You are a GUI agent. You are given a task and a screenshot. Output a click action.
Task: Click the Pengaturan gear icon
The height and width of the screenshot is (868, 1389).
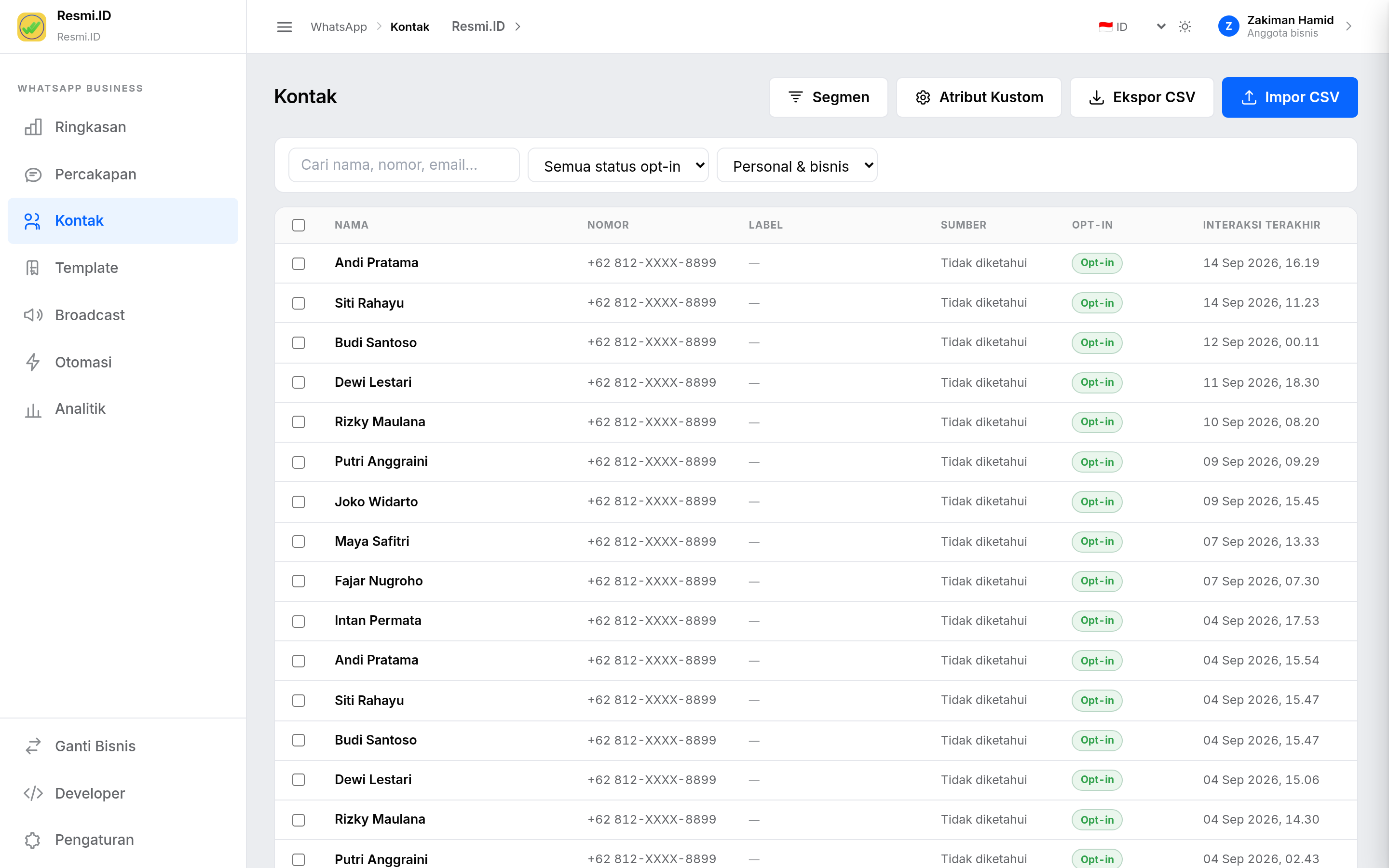click(x=33, y=840)
